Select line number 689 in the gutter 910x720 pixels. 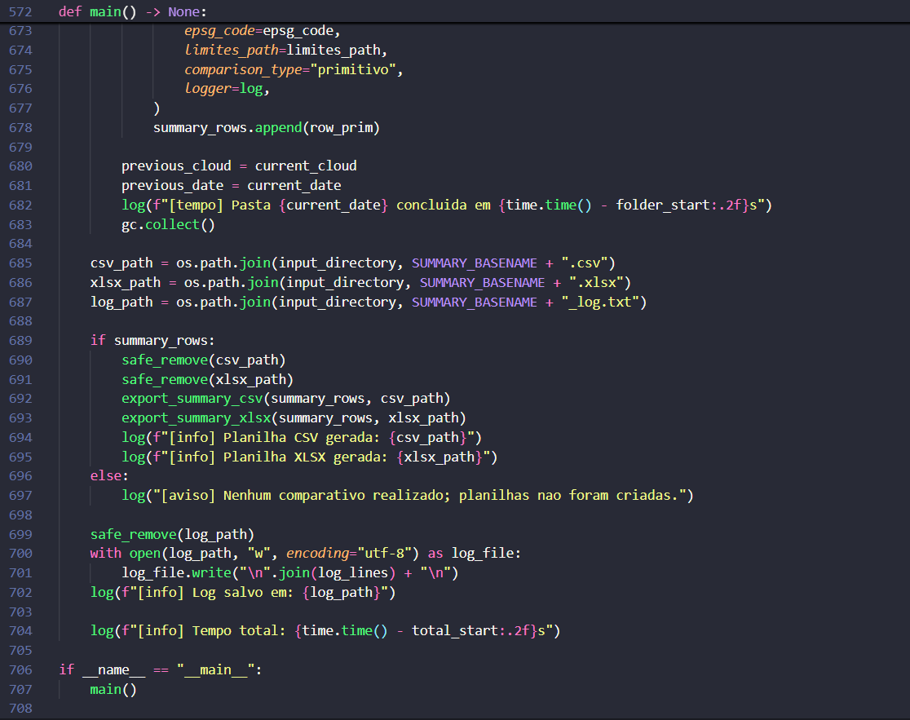click(x=19, y=341)
